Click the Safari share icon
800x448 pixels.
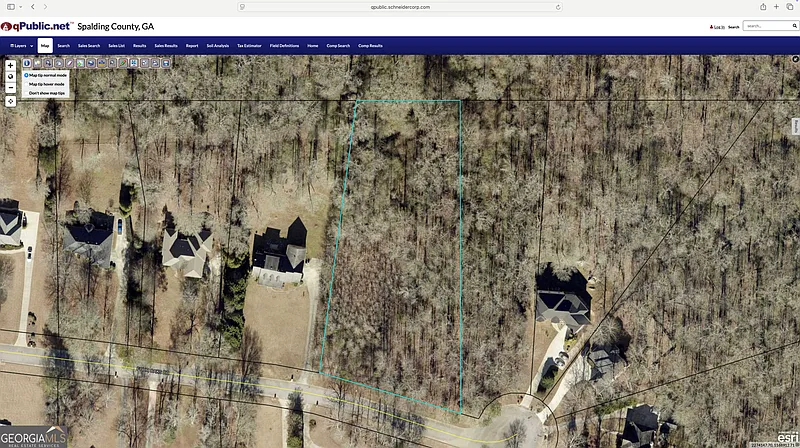(x=762, y=6)
